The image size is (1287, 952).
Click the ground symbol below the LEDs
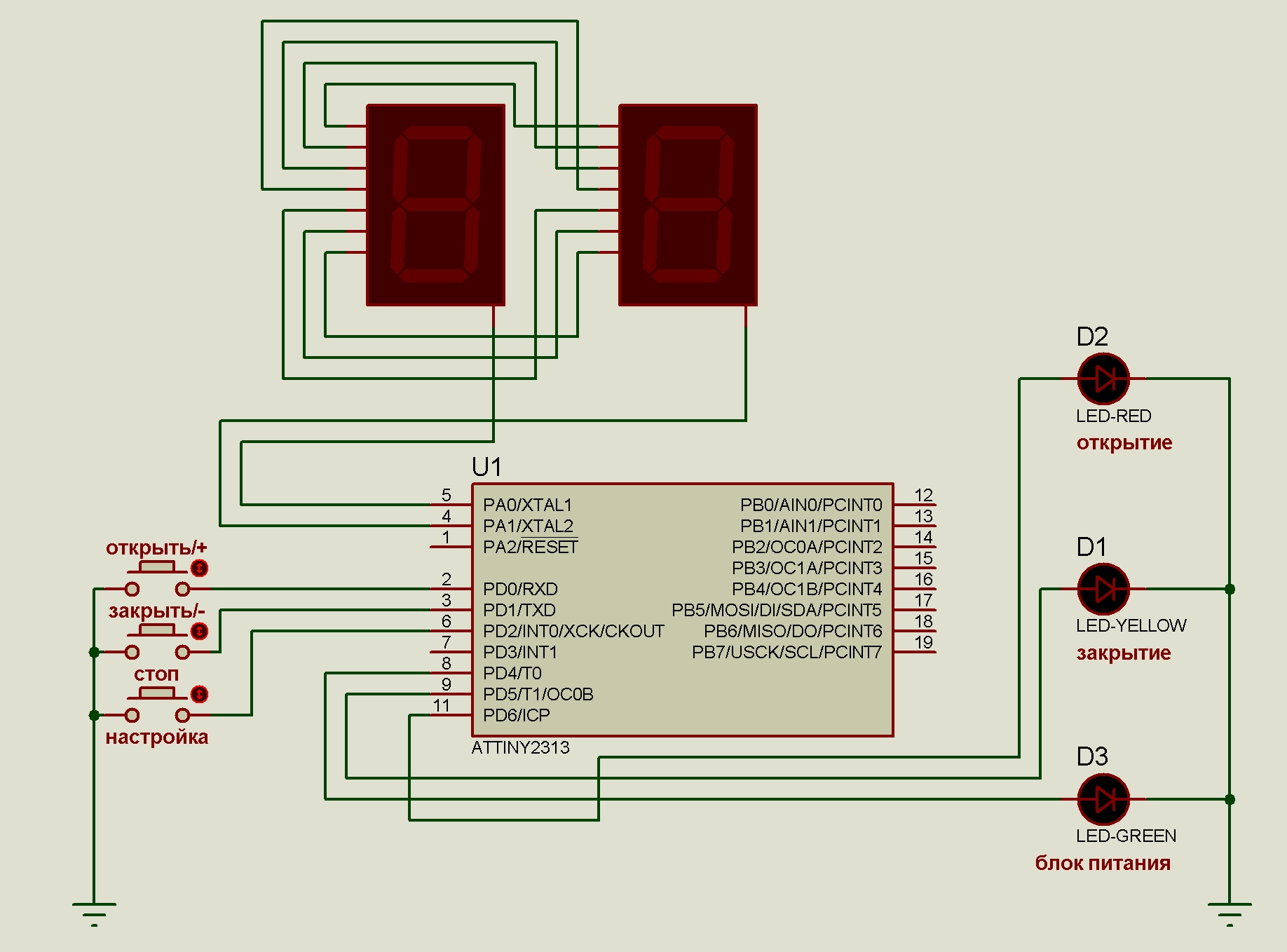pos(1230,913)
